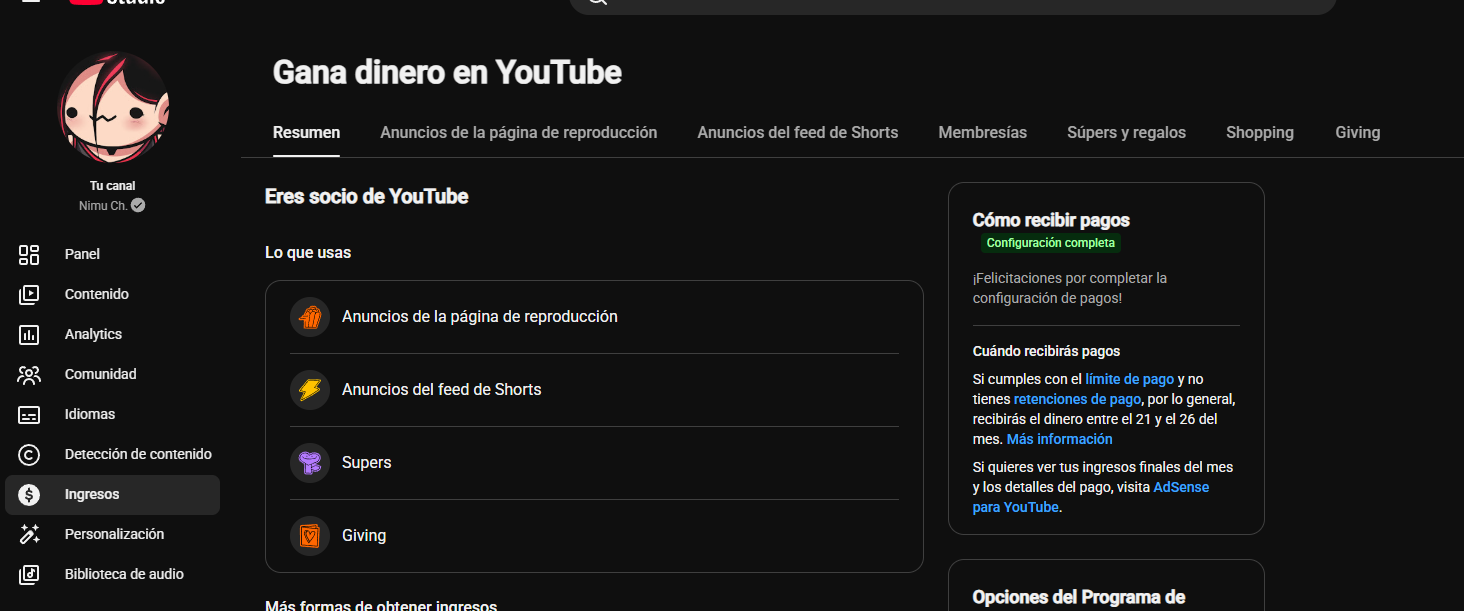Click the Comunidad label in sidebar
This screenshot has height=611, width=1464.
point(100,374)
